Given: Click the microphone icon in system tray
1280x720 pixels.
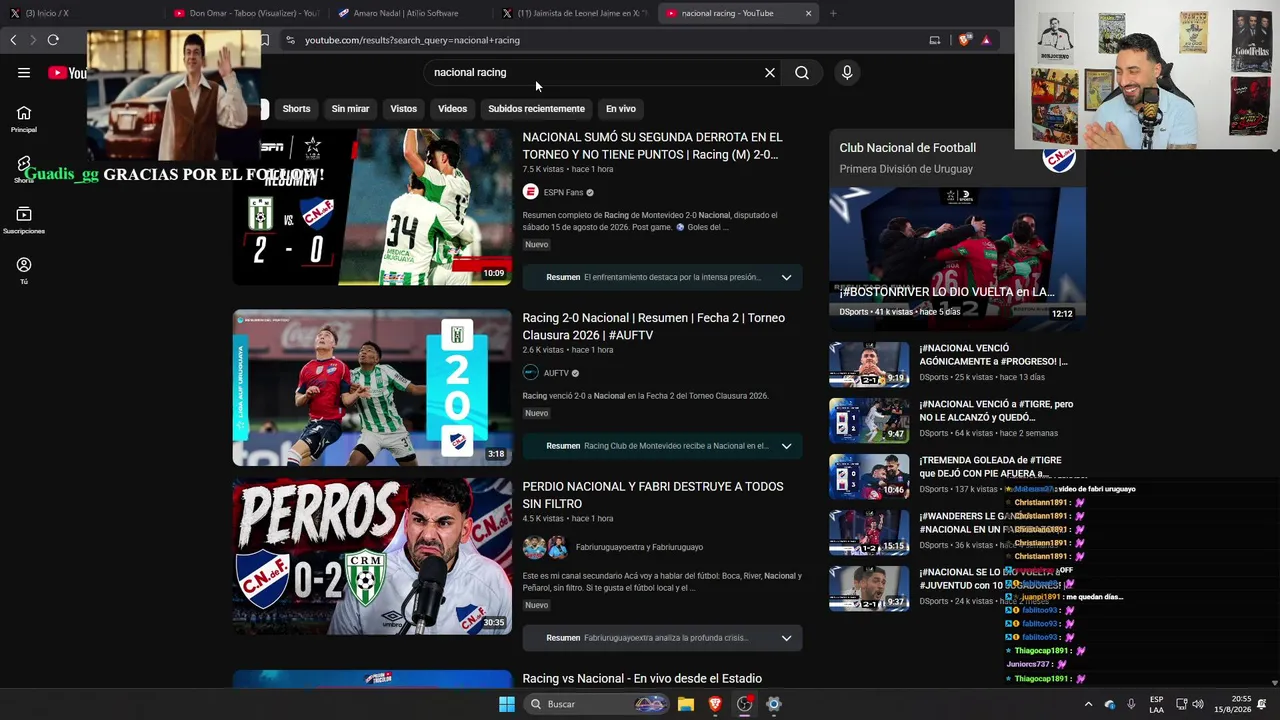Looking at the screenshot, I should [x=1131, y=704].
